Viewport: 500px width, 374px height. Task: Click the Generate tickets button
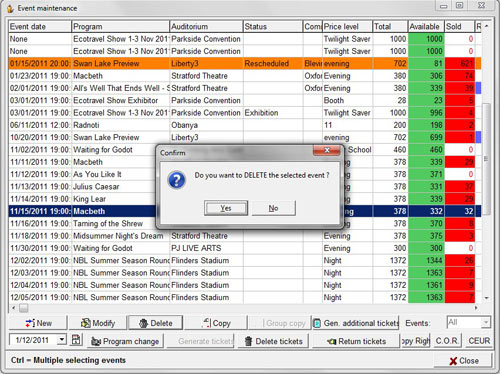[x=201, y=341]
